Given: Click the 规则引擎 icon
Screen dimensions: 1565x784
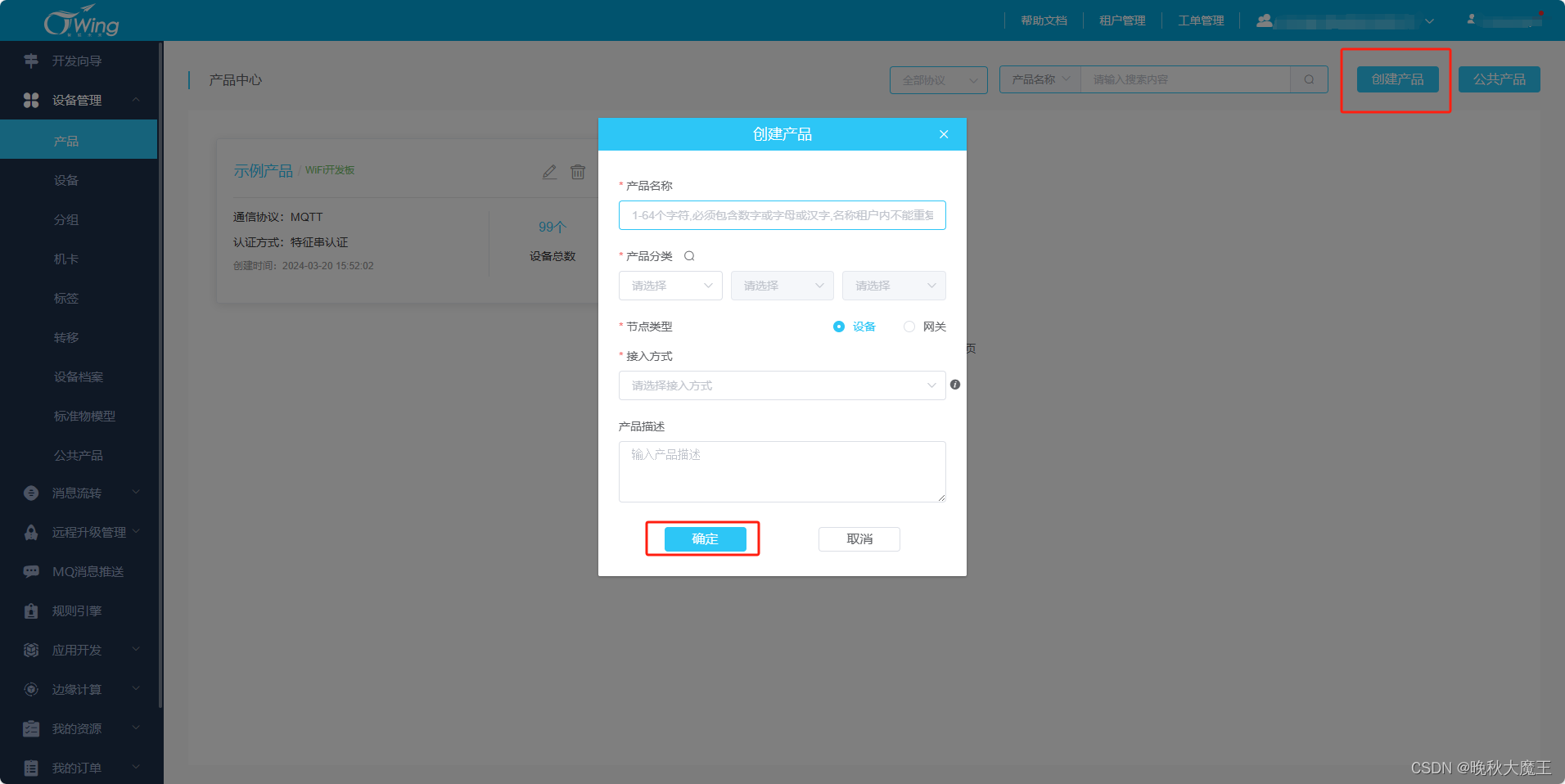Looking at the screenshot, I should coord(31,611).
